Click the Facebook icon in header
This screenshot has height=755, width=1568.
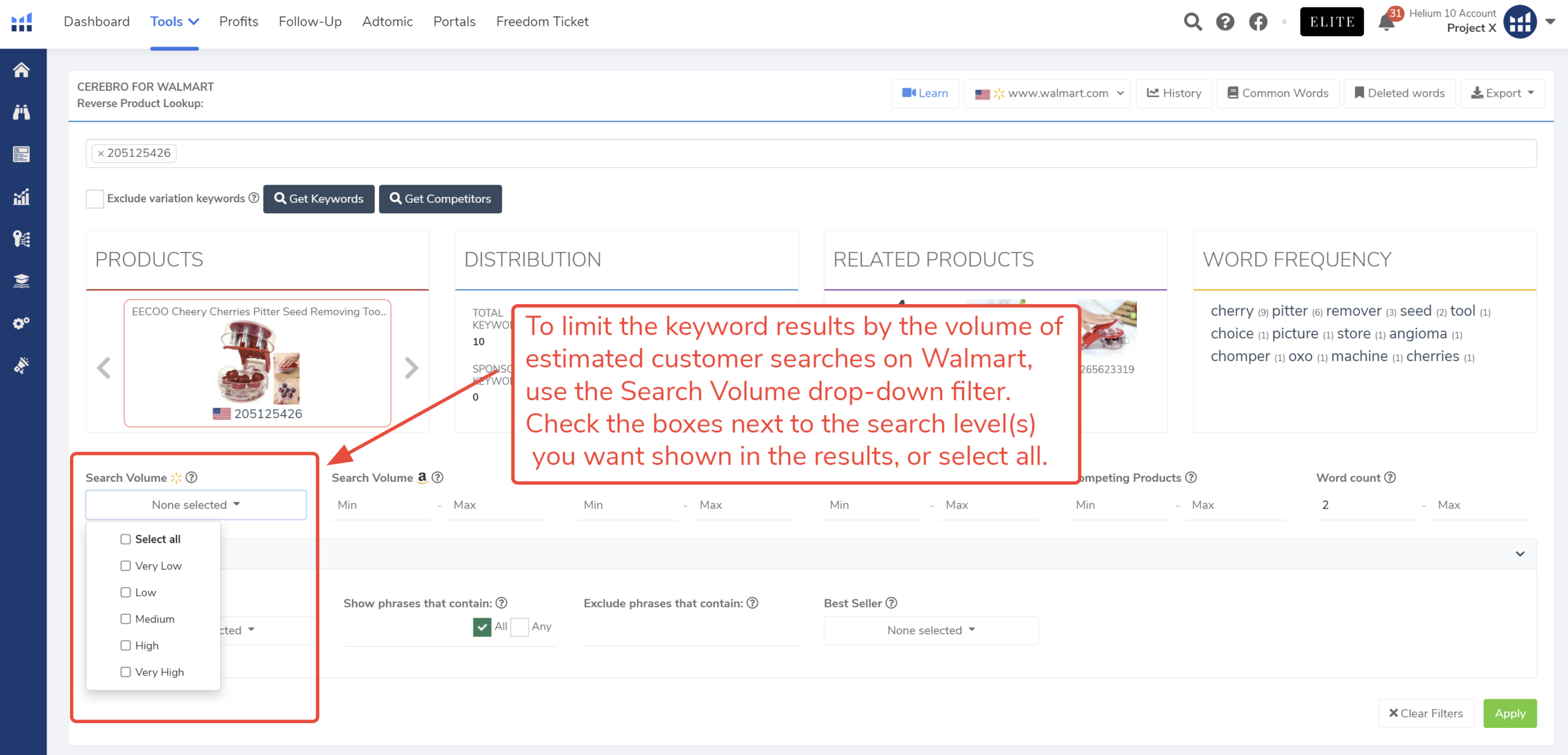[x=1258, y=22]
